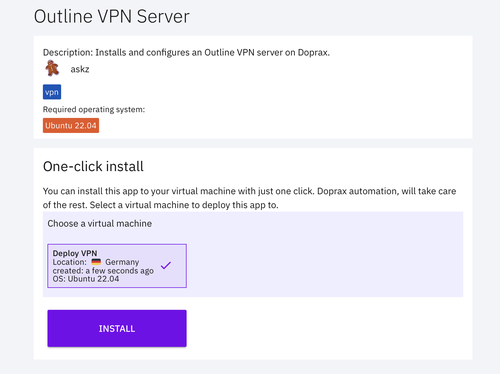Click the description text mentioning Doprax

point(186,53)
